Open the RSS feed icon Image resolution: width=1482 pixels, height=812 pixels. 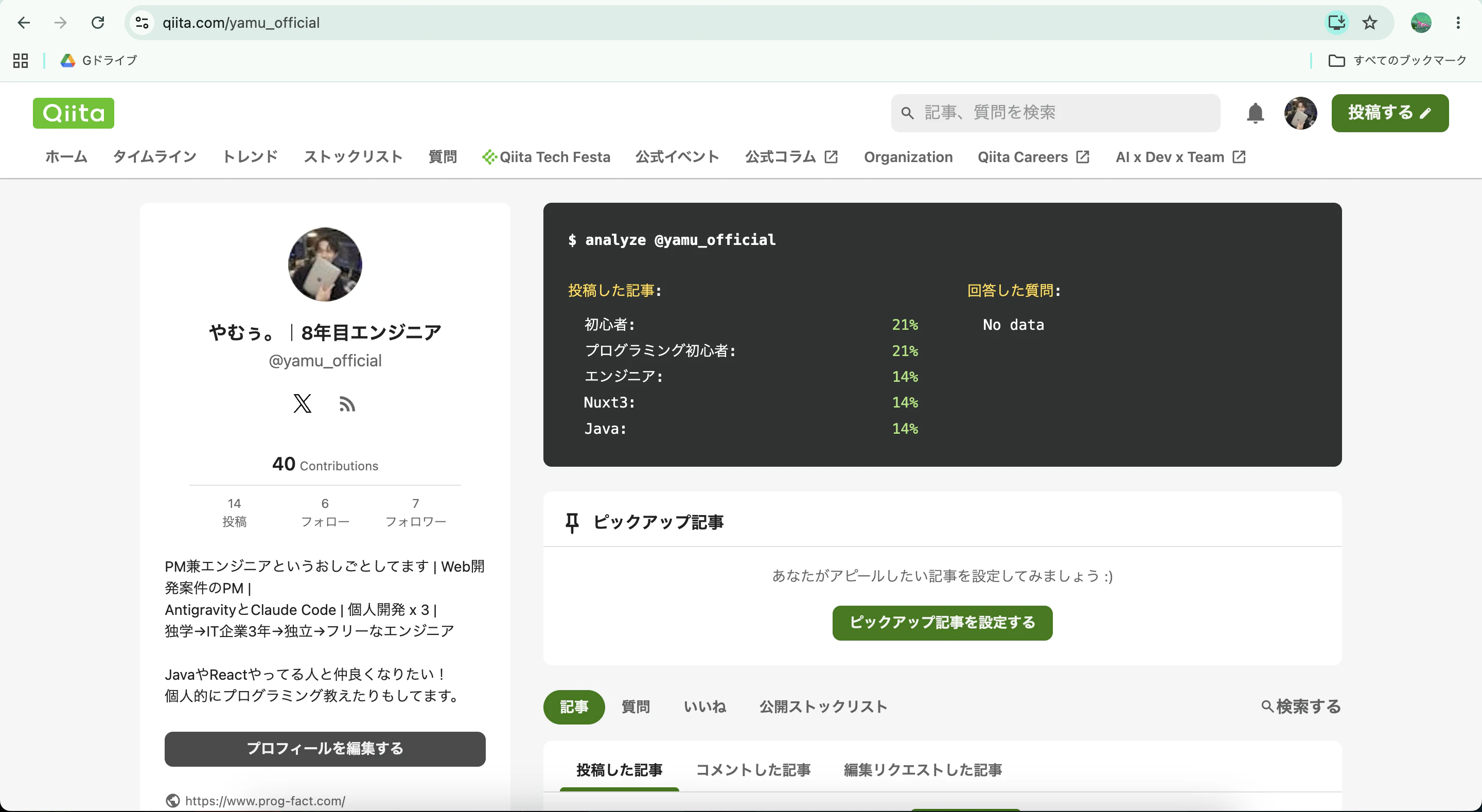click(347, 404)
